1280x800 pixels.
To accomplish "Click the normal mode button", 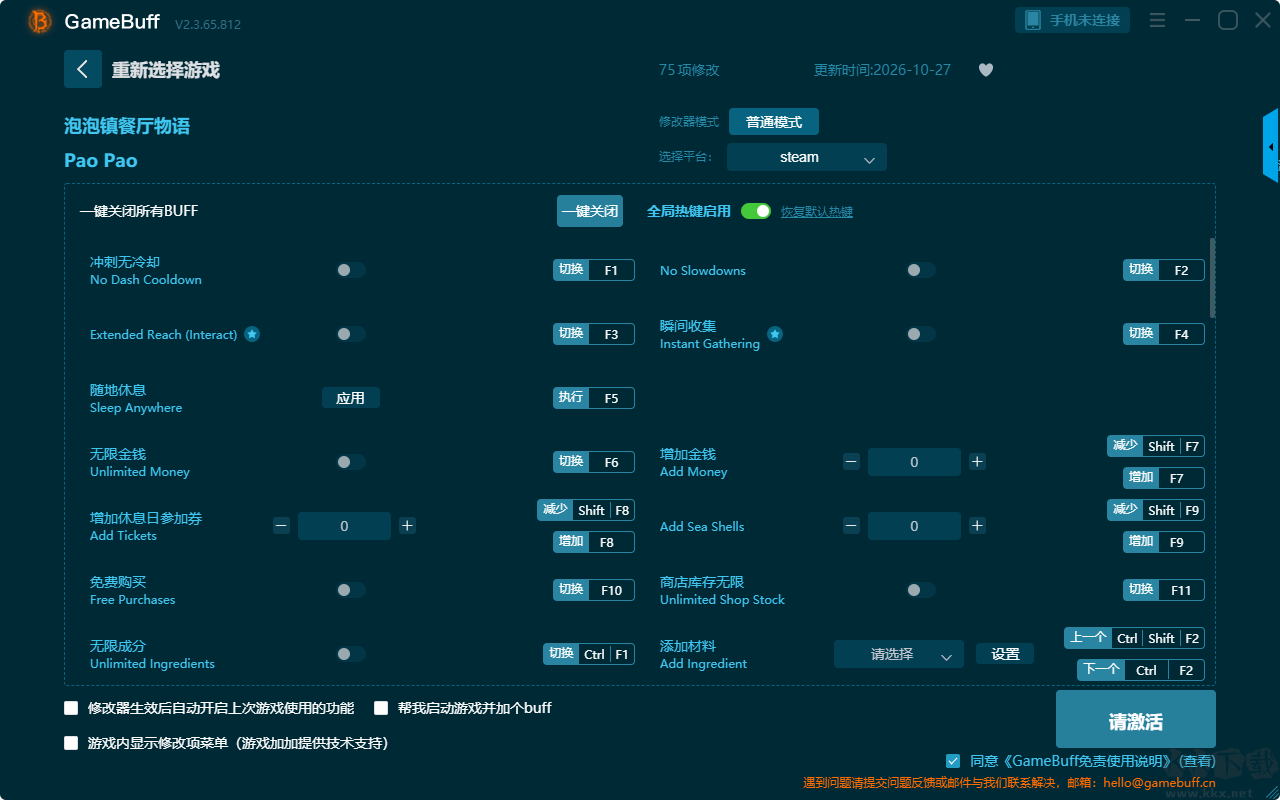I will click(774, 122).
